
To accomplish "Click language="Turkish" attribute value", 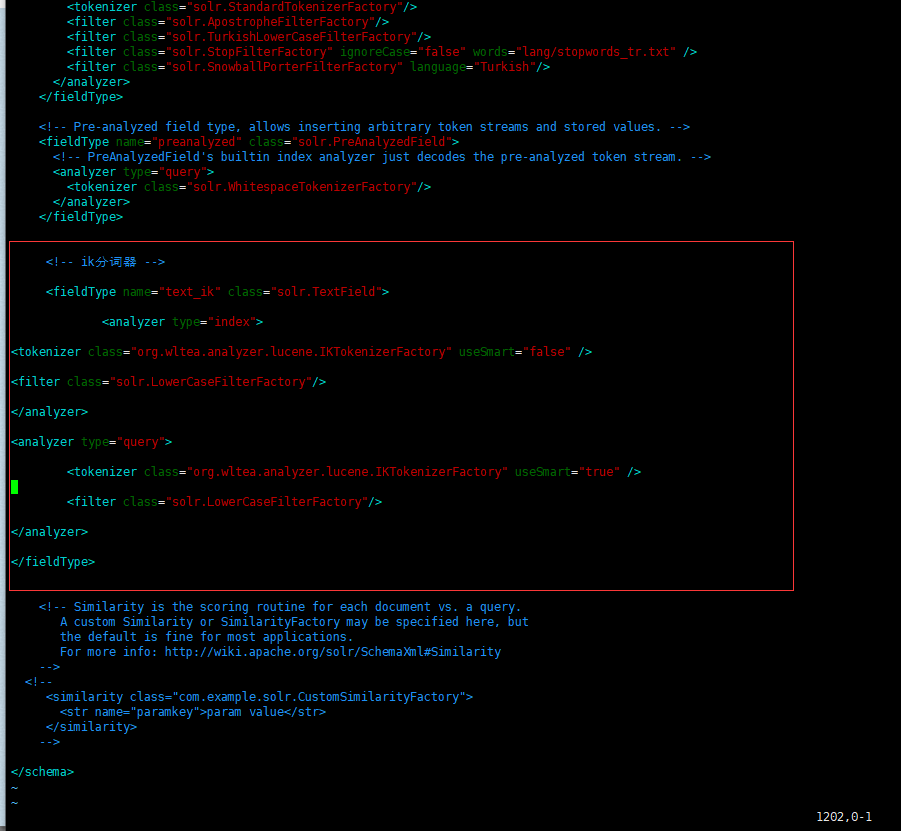I will (505, 67).
